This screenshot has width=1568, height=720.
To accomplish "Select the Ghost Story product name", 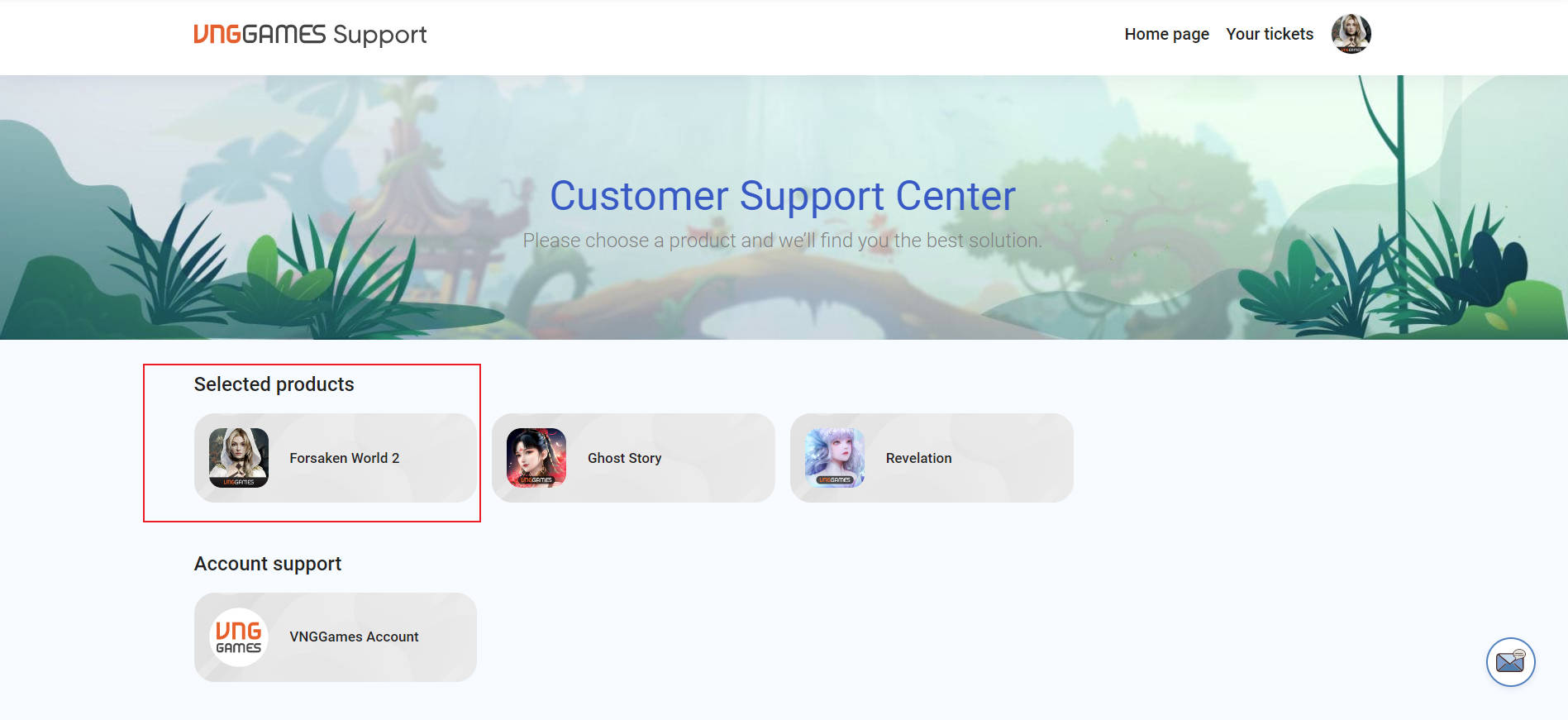I will point(625,458).
